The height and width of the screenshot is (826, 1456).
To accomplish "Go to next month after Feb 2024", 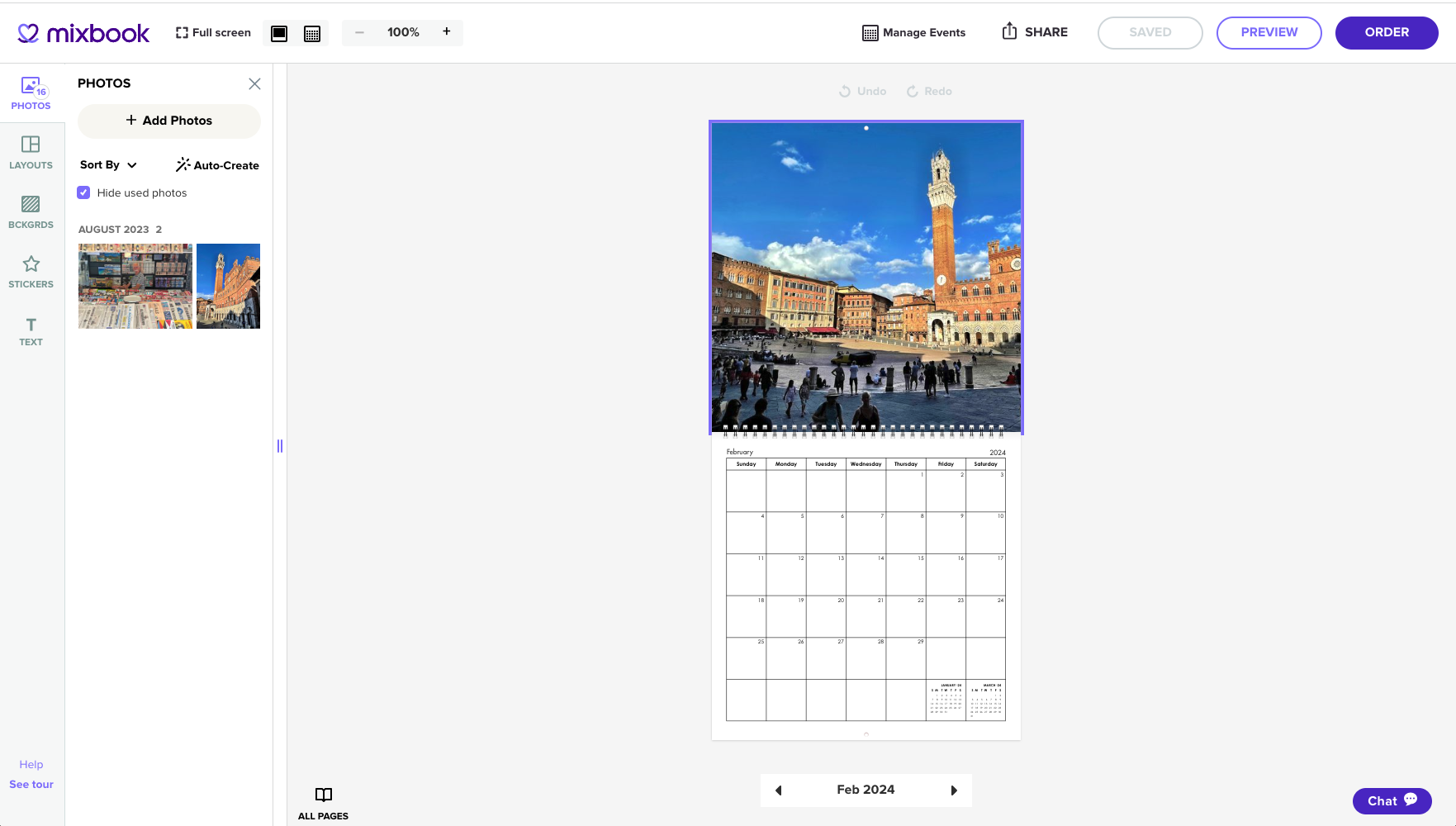I will tap(954, 790).
